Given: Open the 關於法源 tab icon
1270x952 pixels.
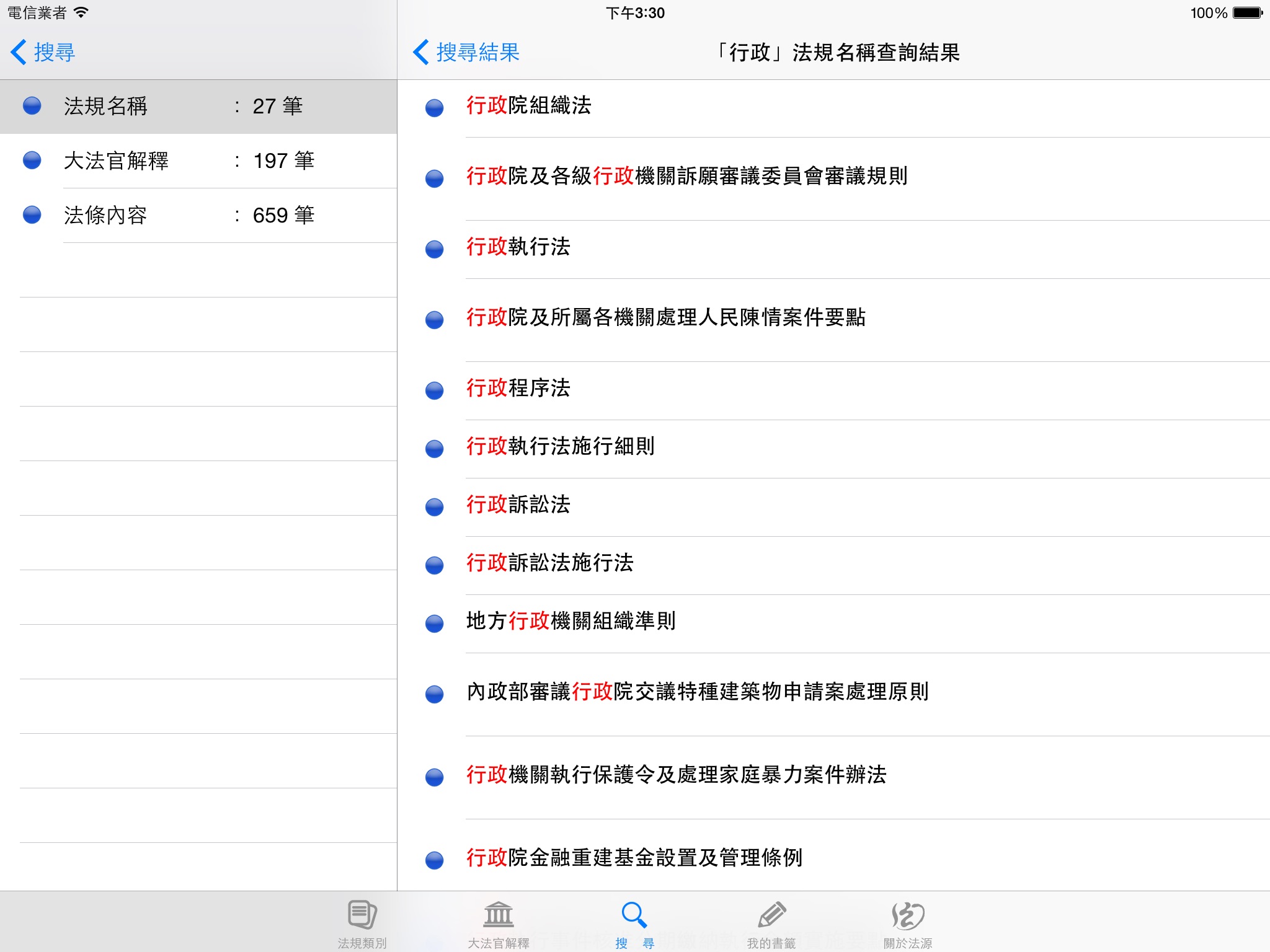Looking at the screenshot, I should (x=908, y=915).
